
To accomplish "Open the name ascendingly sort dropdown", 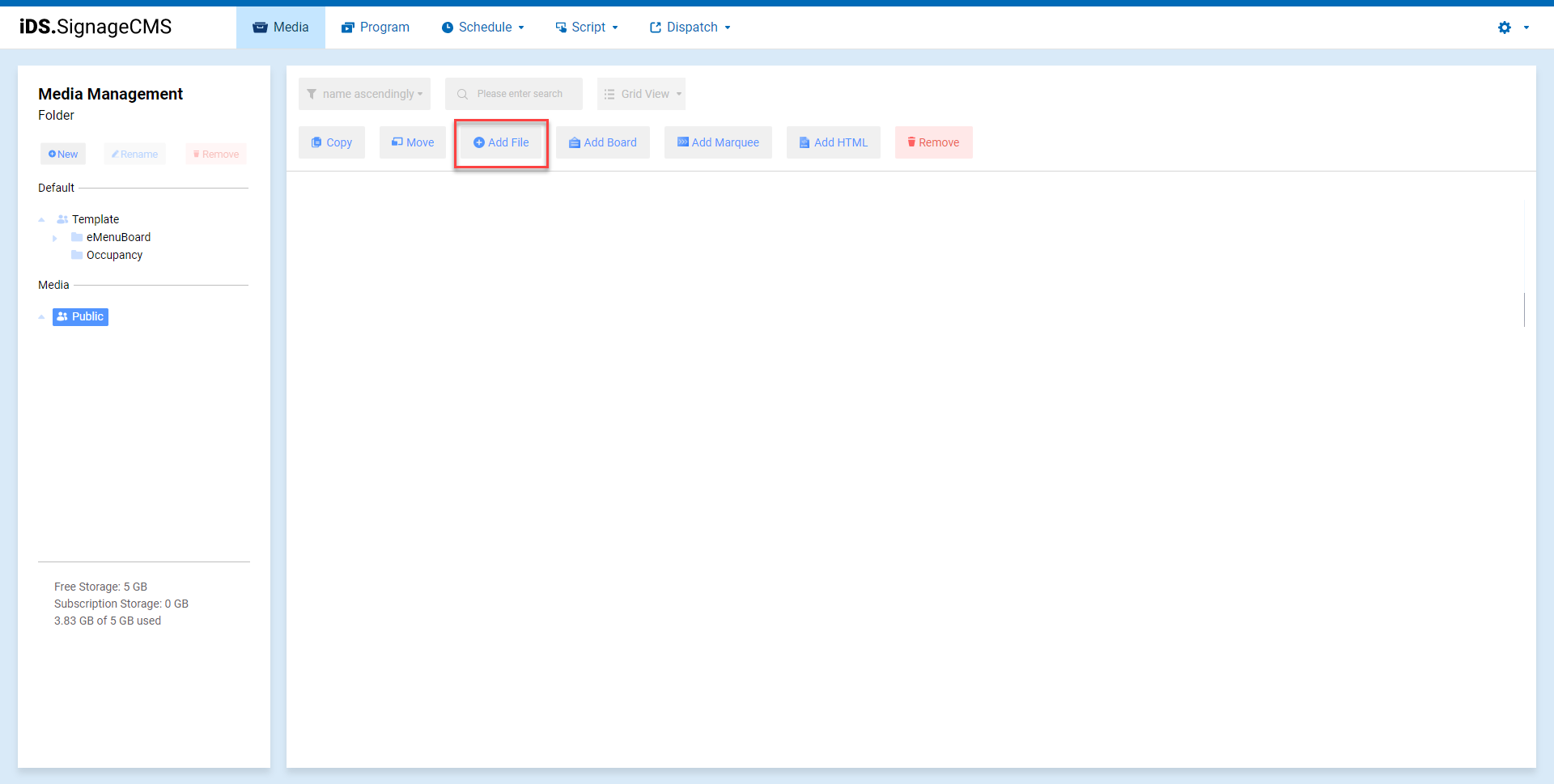I will pos(364,94).
